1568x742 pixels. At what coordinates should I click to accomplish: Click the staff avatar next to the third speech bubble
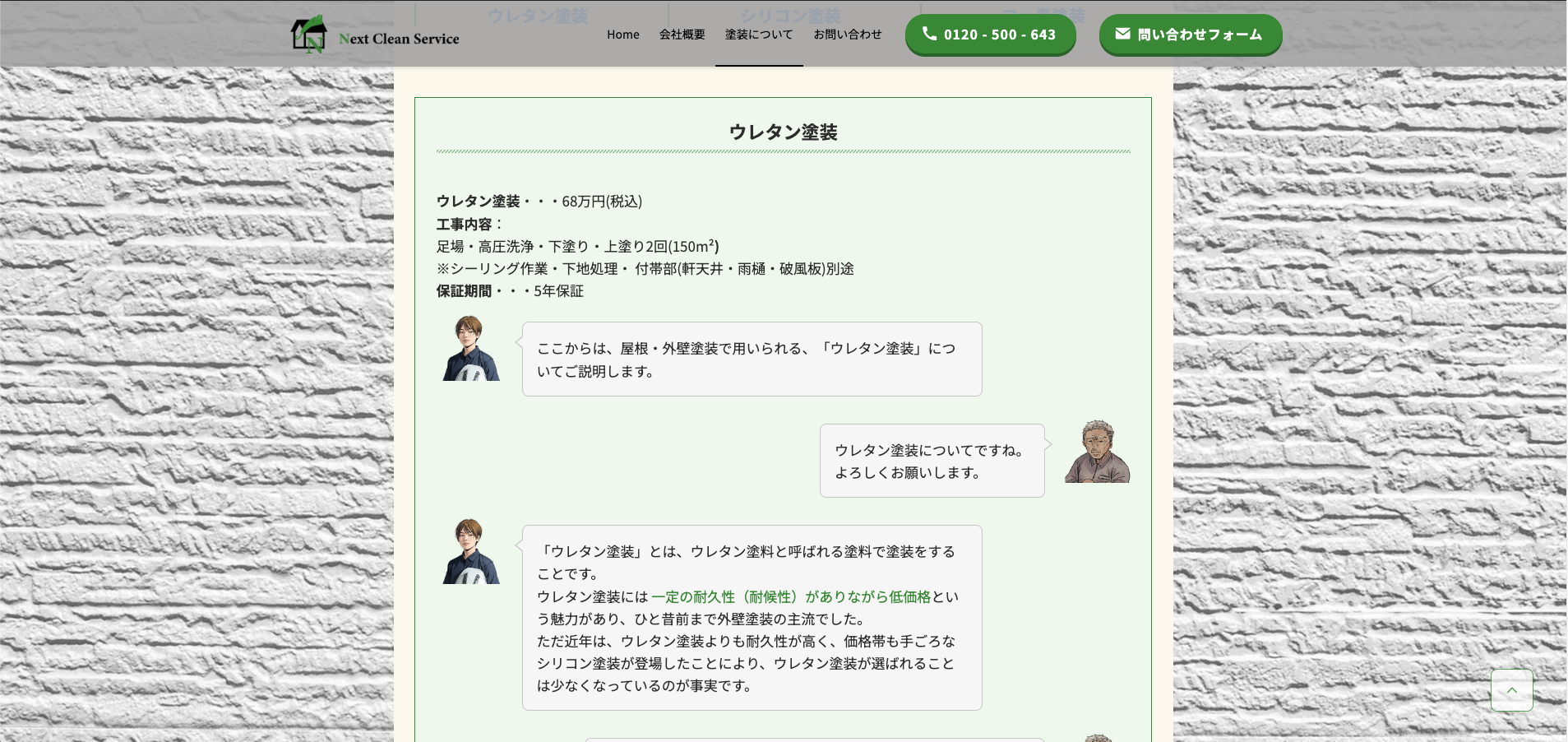click(x=470, y=551)
